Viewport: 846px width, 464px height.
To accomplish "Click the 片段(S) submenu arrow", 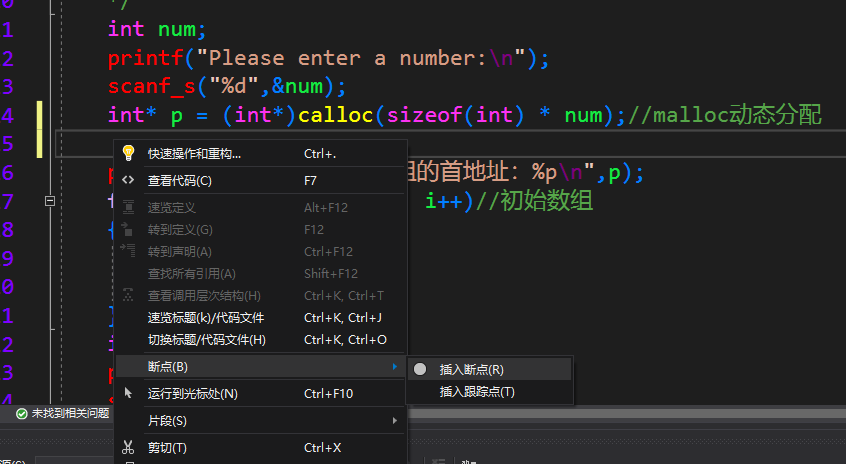I will [x=395, y=421].
